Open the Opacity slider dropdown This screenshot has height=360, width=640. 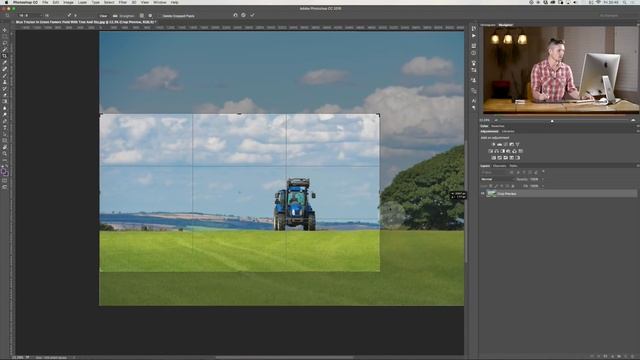coord(543,179)
